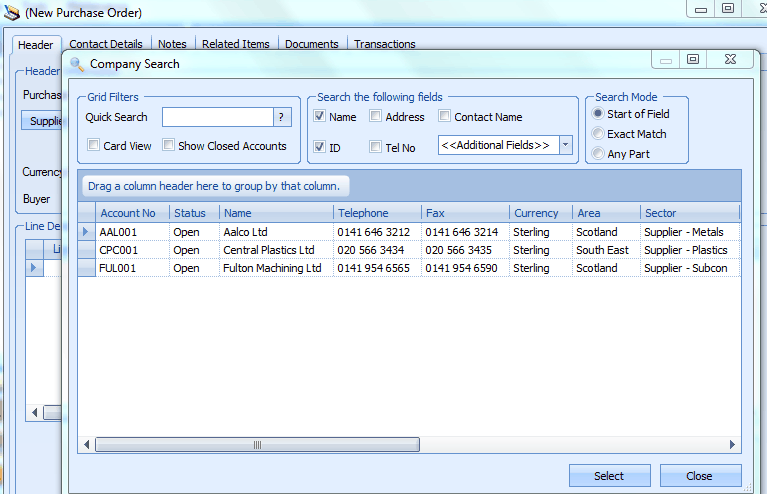Enable the Address search field checkbox
This screenshot has width=767, height=494.
pyautogui.click(x=376, y=117)
